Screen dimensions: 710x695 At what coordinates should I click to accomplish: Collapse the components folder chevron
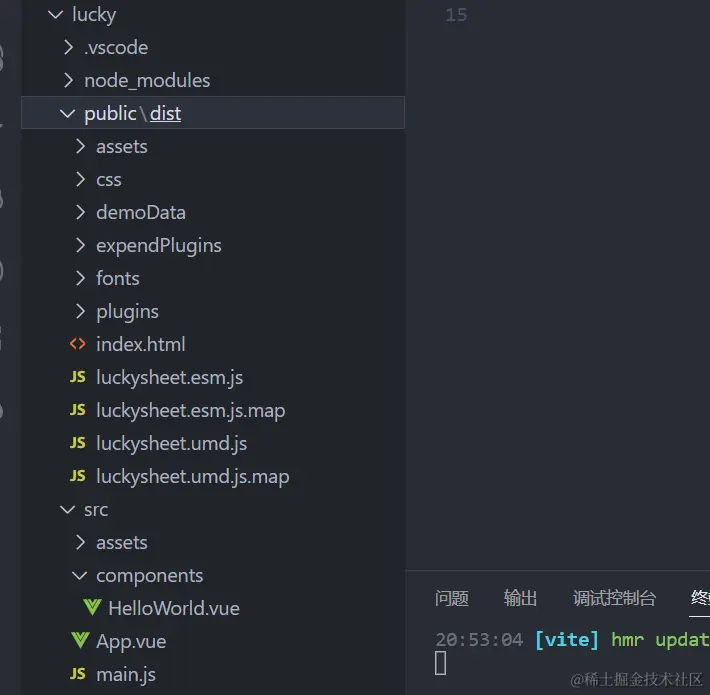click(79, 576)
